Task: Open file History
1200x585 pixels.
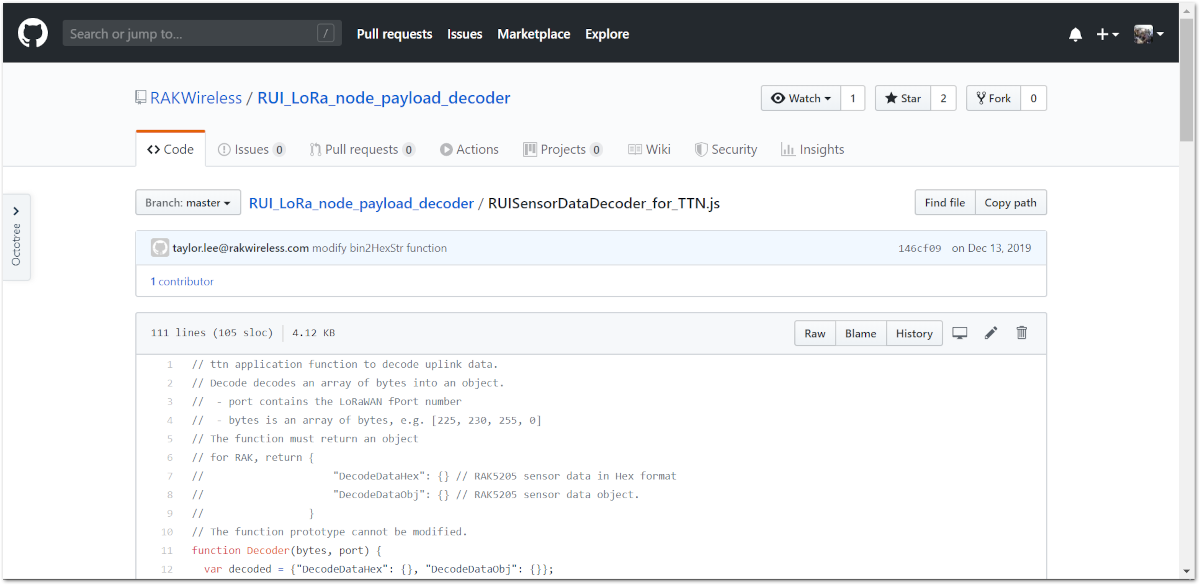Action: tap(914, 334)
